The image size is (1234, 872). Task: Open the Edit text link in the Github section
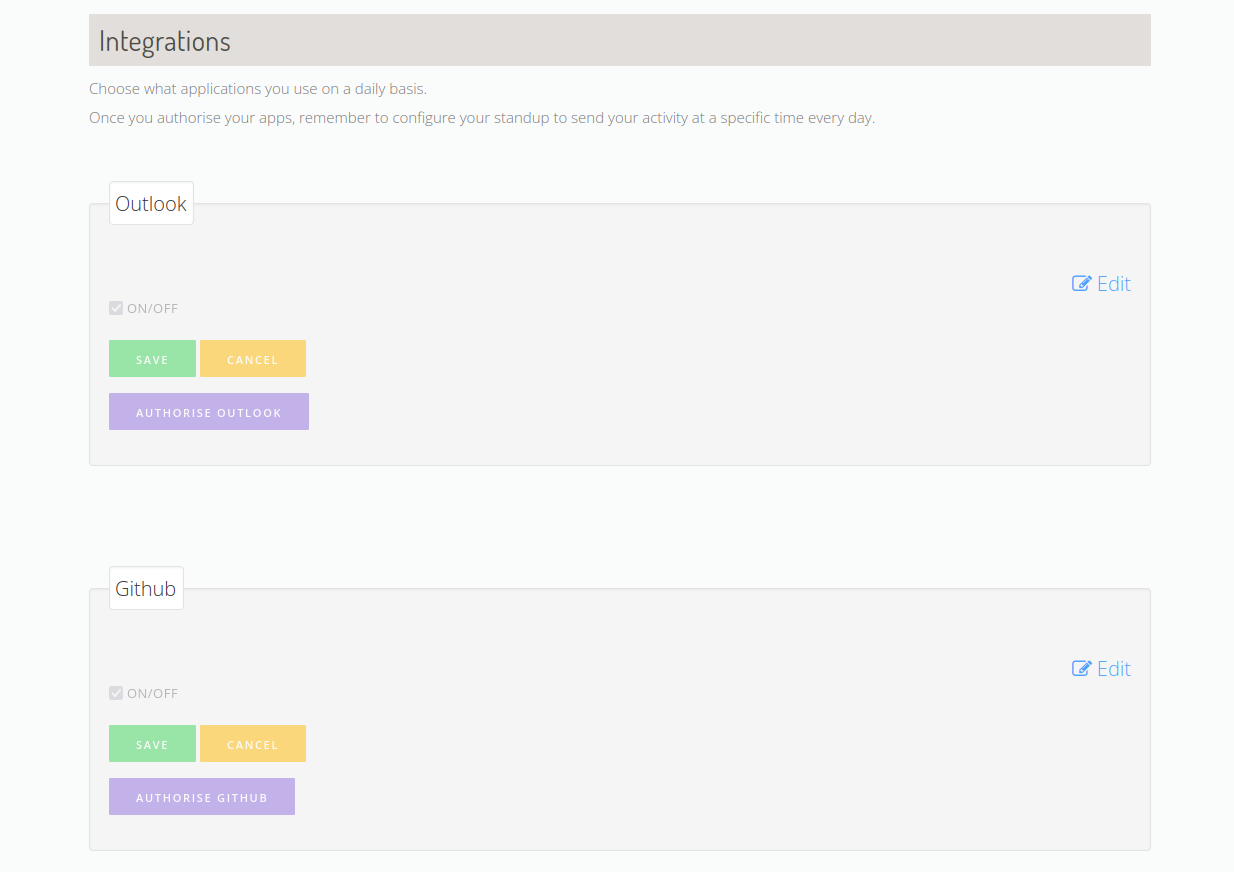[x=1114, y=669]
